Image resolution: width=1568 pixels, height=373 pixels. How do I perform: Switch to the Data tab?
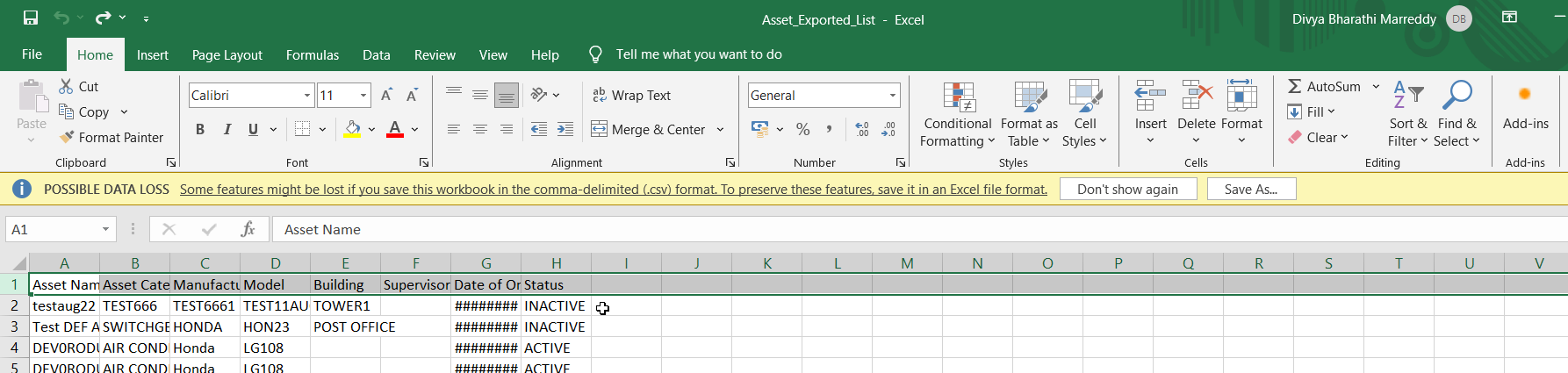[x=377, y=54]
